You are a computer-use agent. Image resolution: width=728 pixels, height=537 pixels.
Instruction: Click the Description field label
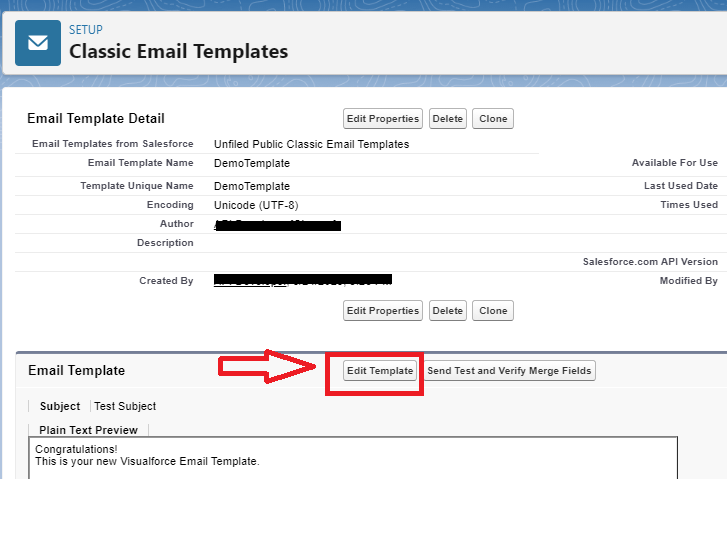(x=165, y=243)
